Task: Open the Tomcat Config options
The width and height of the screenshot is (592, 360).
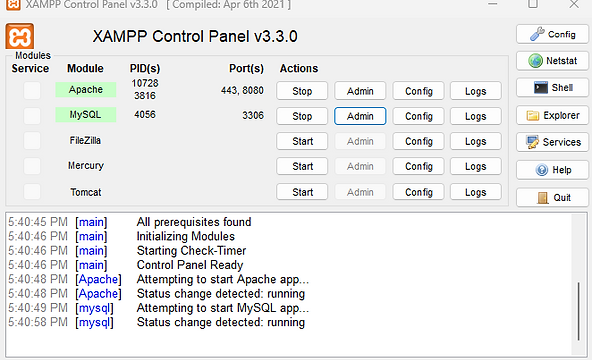Action: 418,192
